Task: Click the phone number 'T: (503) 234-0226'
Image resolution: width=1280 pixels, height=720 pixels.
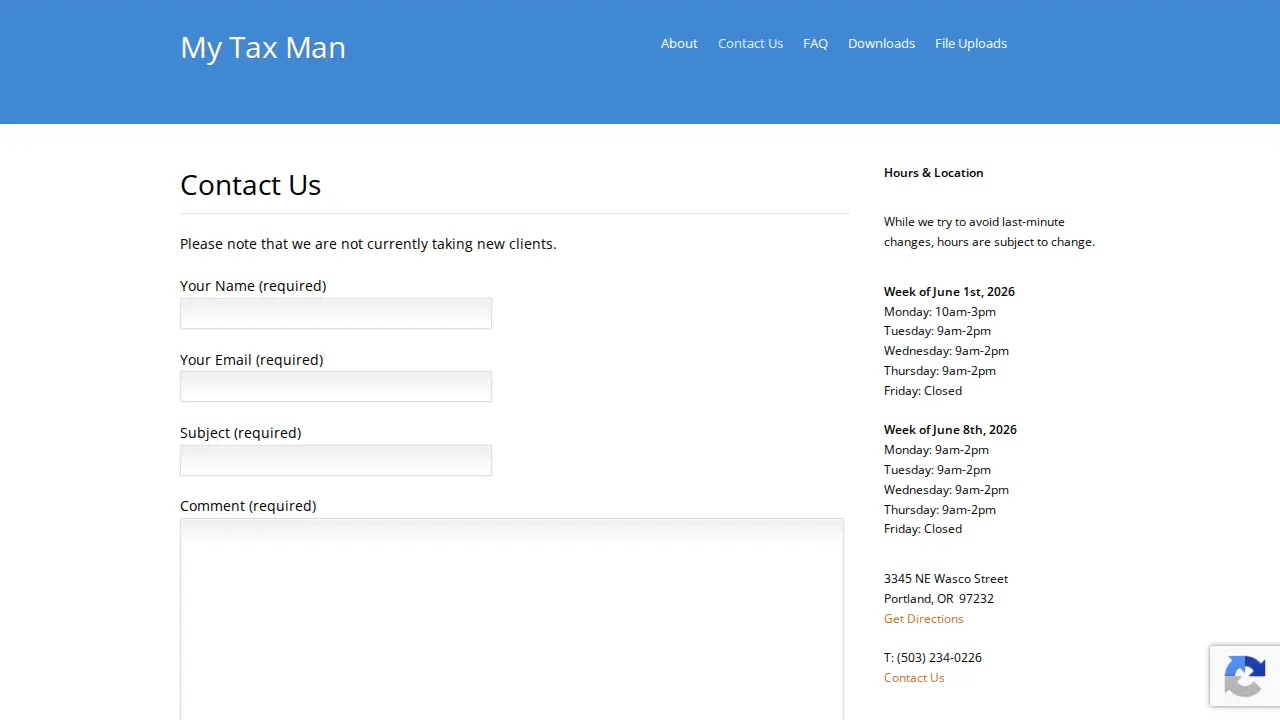Action: (933, 657)
